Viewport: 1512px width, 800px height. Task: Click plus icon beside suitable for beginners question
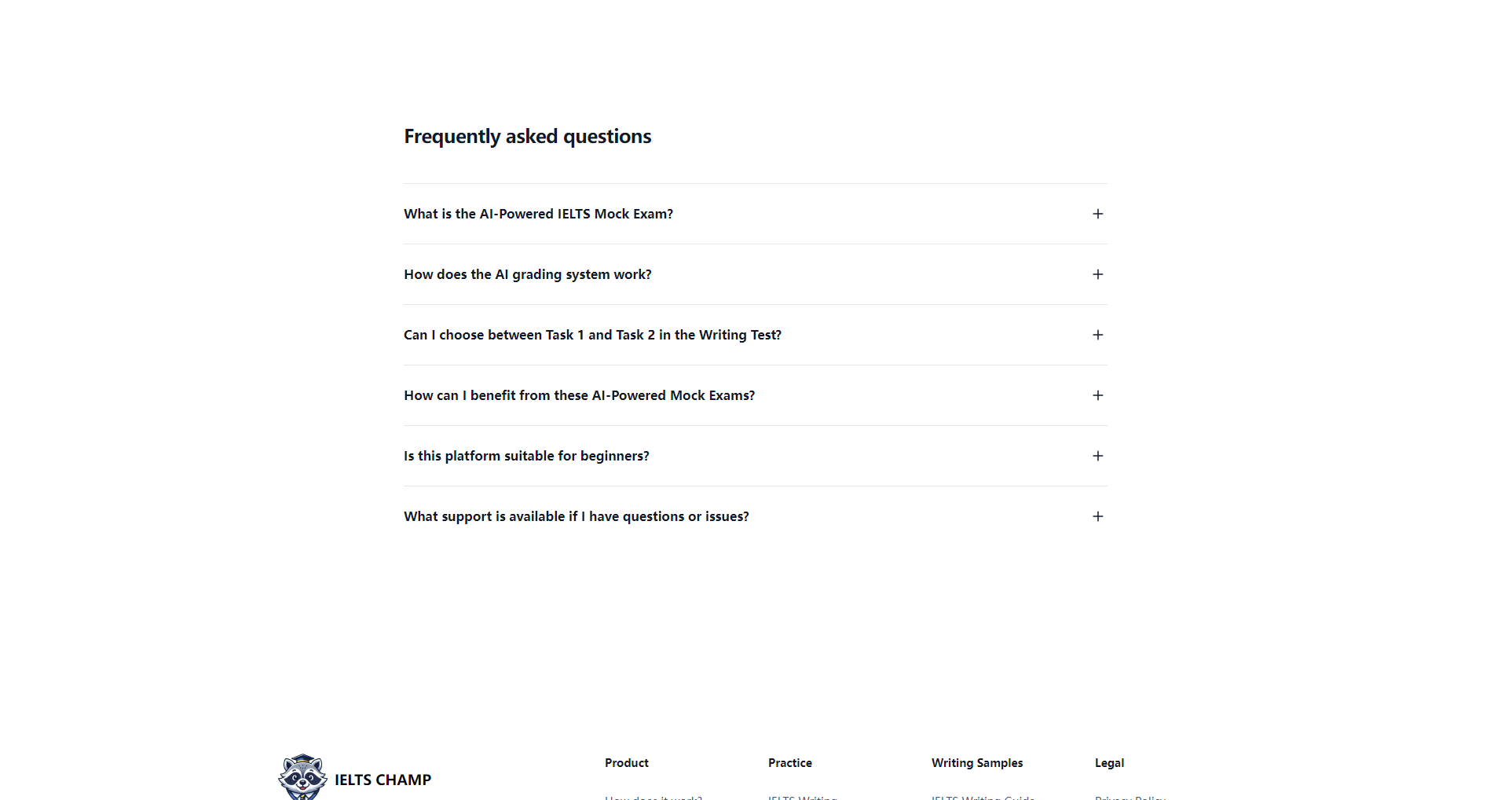click(x=1097, y=456)
